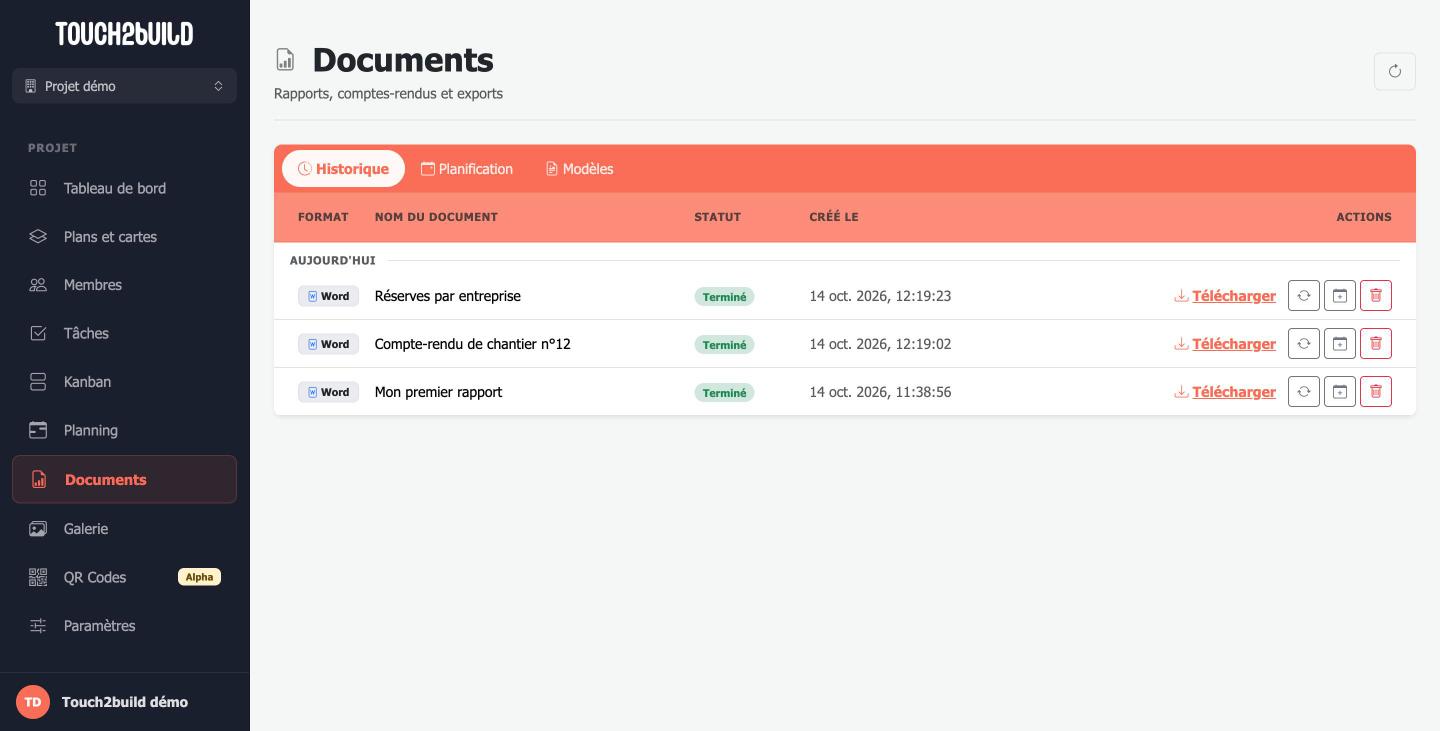Switch to the Modèles tab

point(579,169)
